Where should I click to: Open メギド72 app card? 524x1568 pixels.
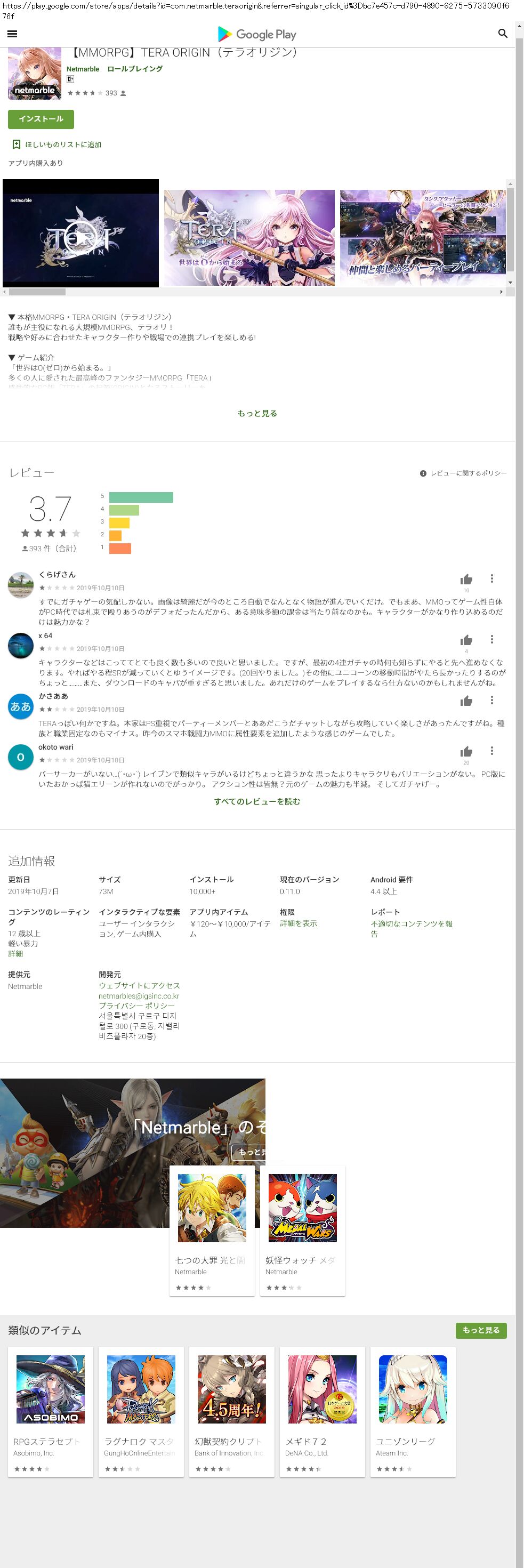click(x=322, y=1412)
